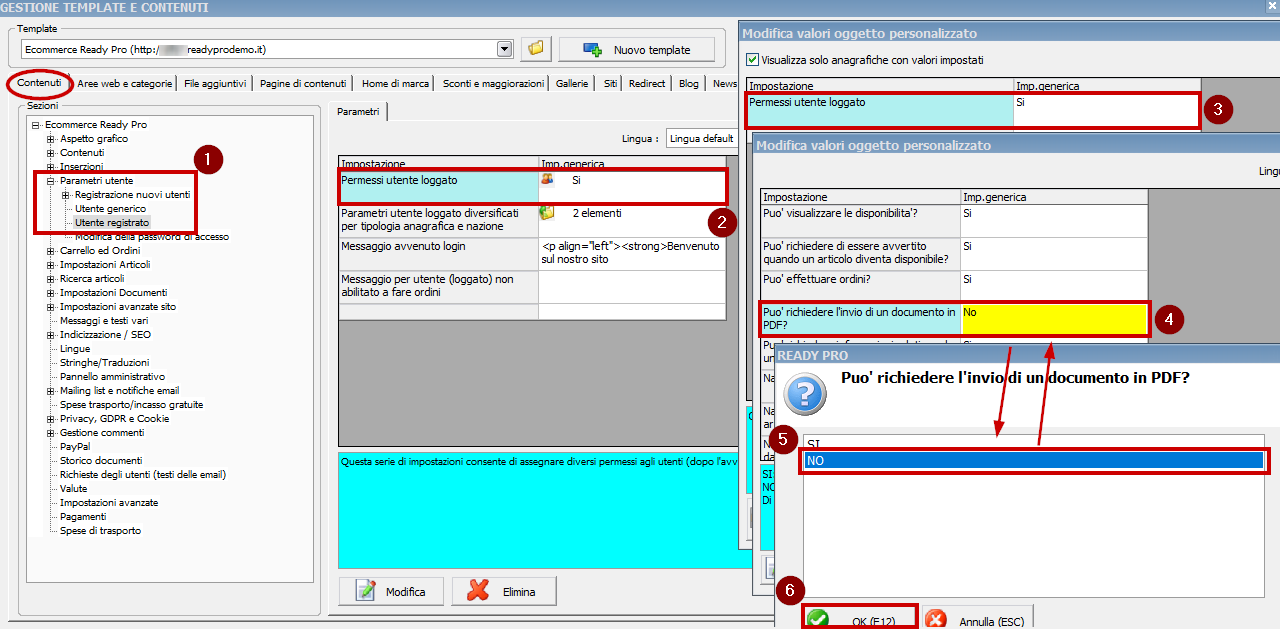Switch to the Home di marca tab
Viewport: 1280px width, 629px height.
click(x=394, y=84)
